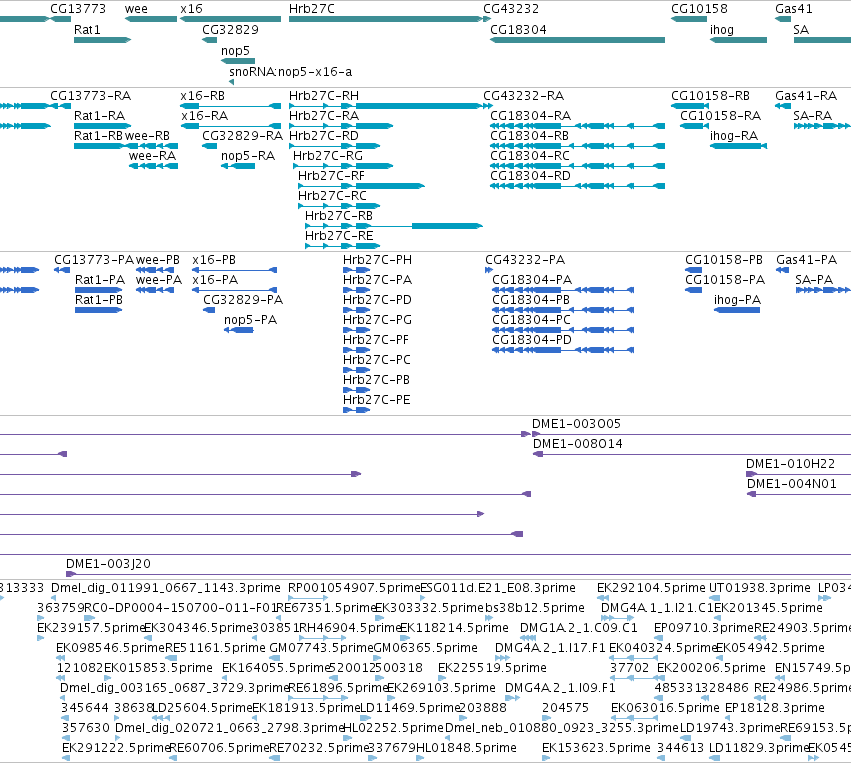Screen dimensions: 851x763
Task: Click BAC clone DME1-004N01
Action: pyautogui.click(x=791, y=484)
